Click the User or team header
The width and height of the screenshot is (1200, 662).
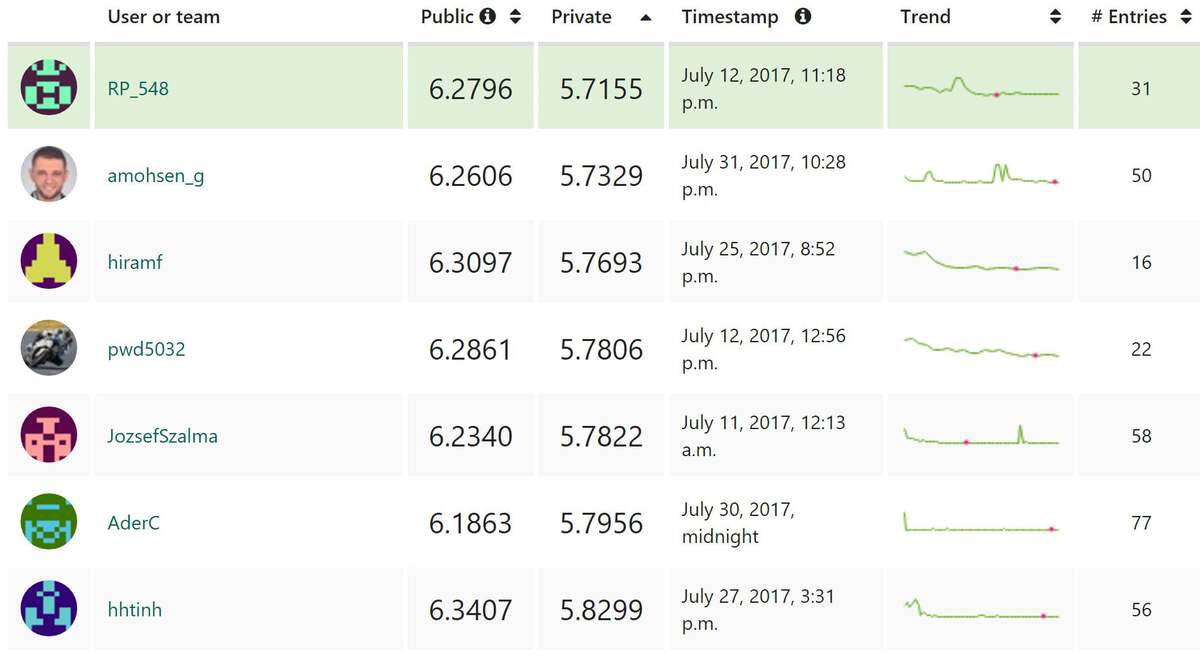point(164,17)
